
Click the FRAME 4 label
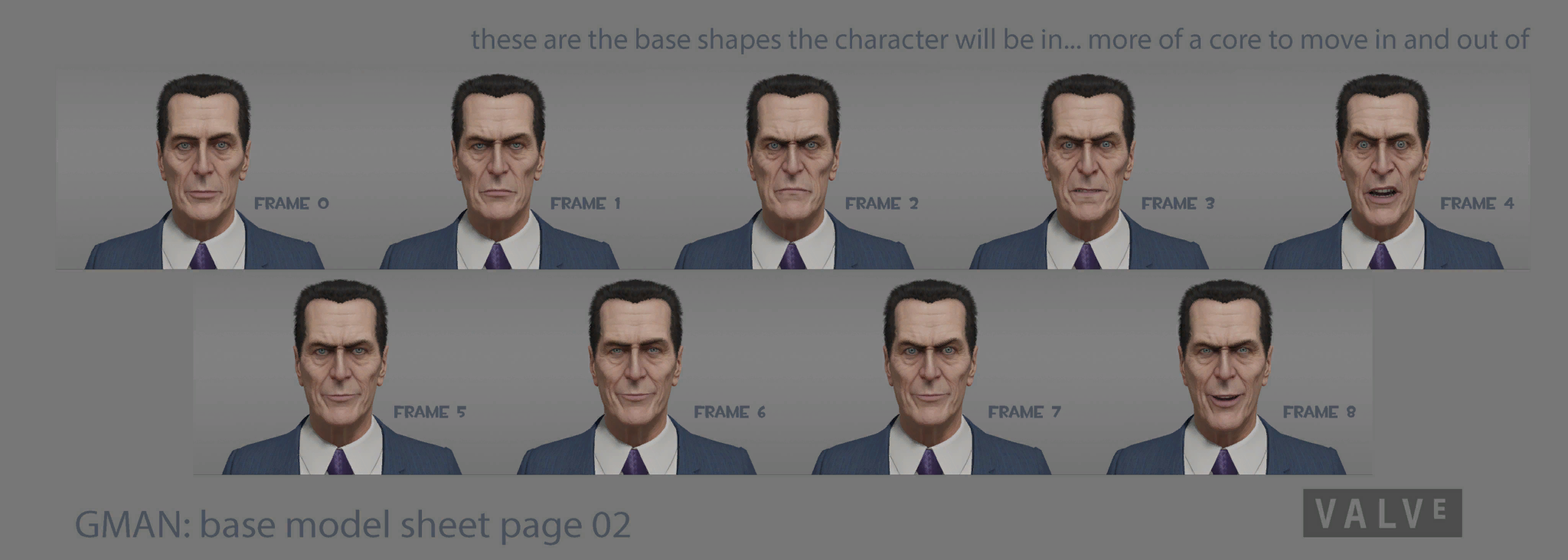1477,203
